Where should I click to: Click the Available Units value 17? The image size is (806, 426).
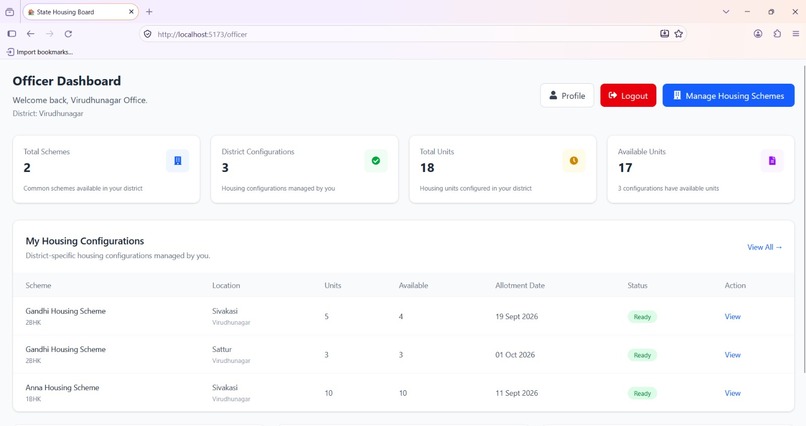[625, 168]
